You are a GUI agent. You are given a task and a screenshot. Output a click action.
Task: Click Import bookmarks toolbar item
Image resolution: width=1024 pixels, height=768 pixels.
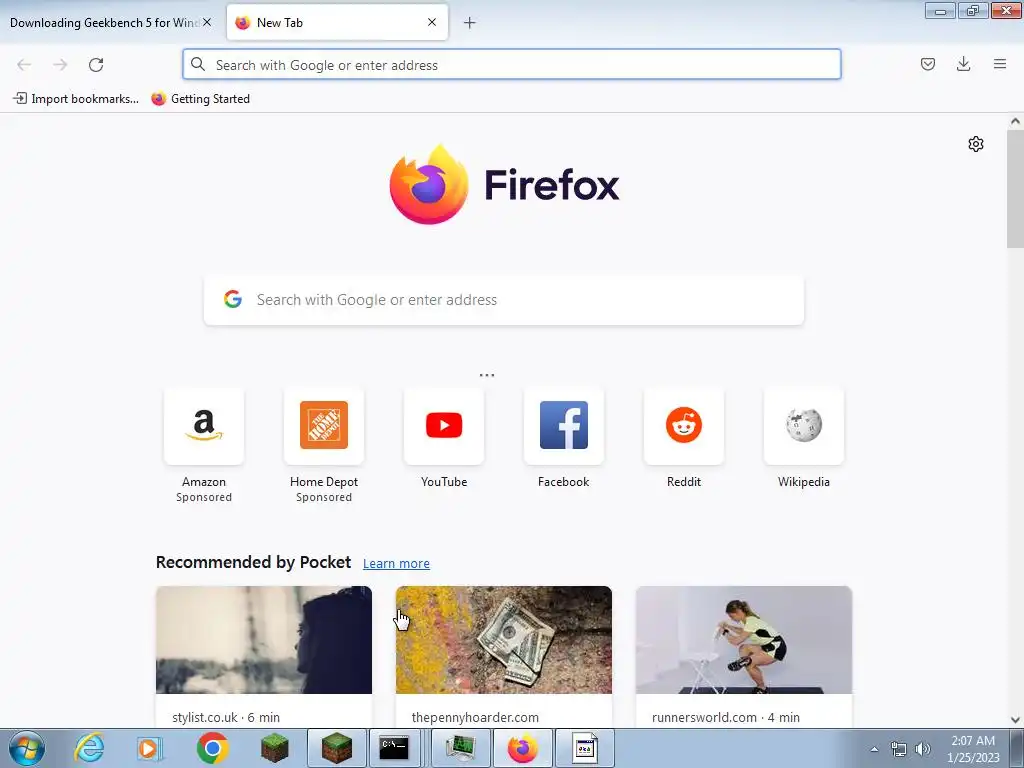point(76,99)
